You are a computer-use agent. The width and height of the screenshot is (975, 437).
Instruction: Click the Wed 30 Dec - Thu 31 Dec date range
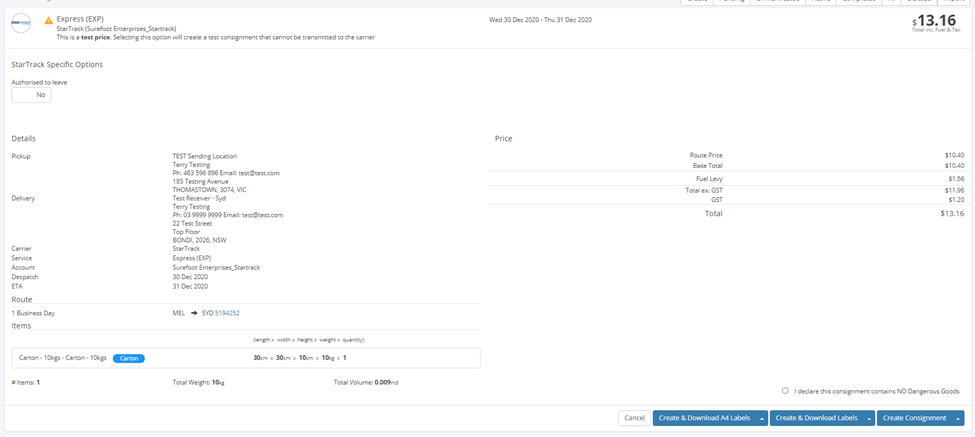pyautogui.click(x=540, y=20)
